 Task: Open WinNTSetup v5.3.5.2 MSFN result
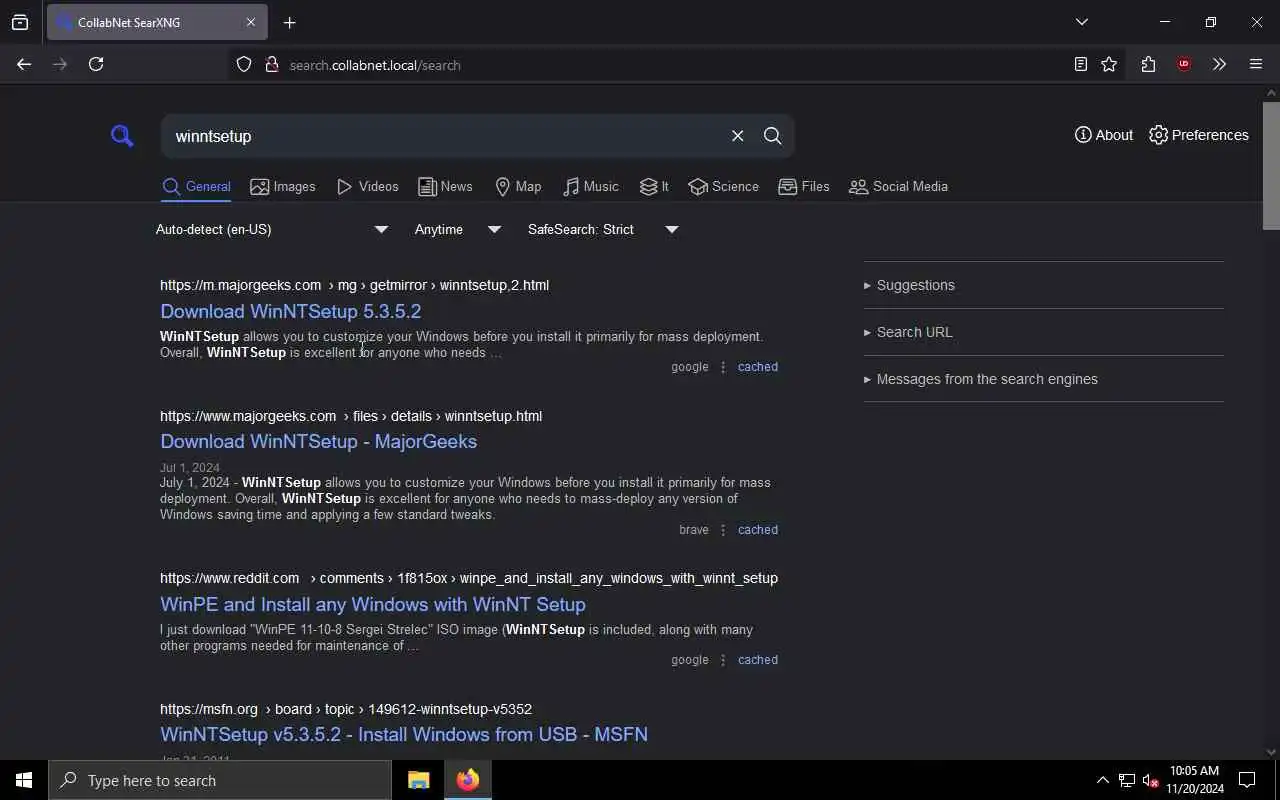pyautogui.click(x=404, y=734)
